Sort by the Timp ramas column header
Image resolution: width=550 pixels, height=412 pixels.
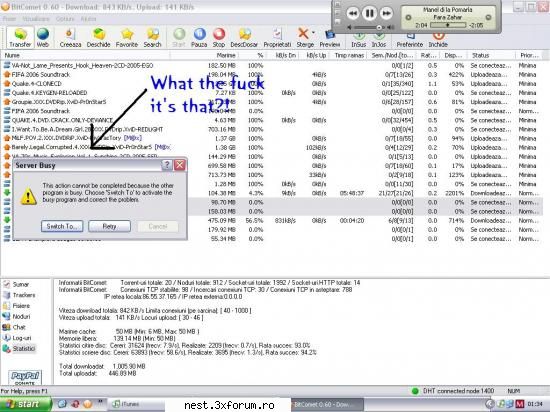[349, 55]
